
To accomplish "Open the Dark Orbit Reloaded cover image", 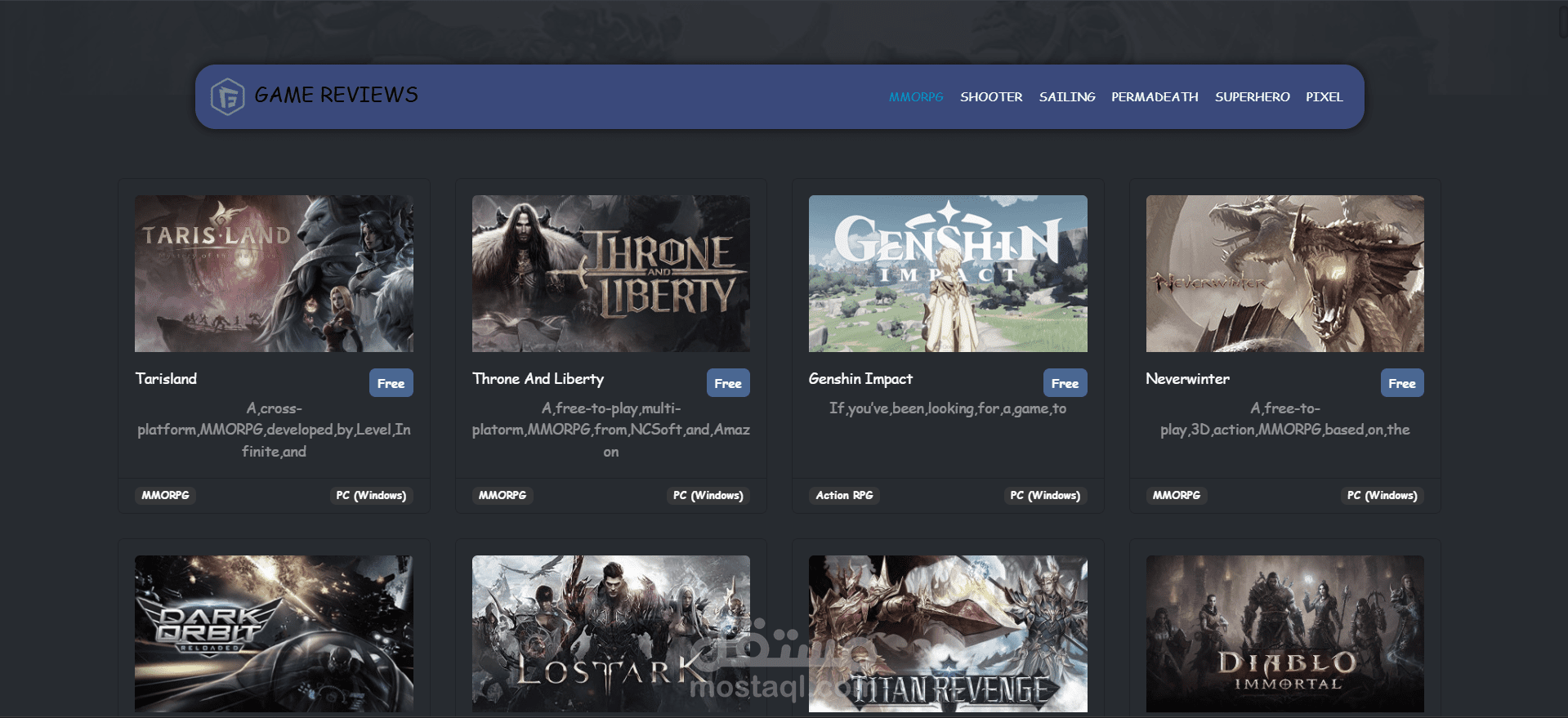I will (x=274, y=634).
